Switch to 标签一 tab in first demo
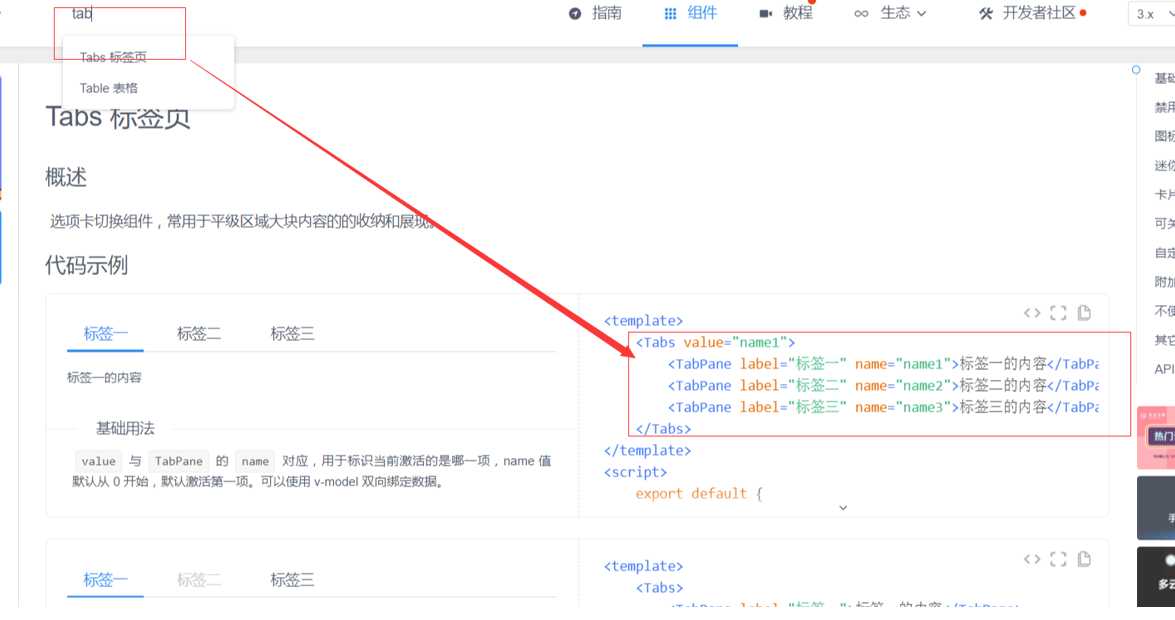Image resolution: width=1175 pixels, height=620 pixels. click(106, 334)
